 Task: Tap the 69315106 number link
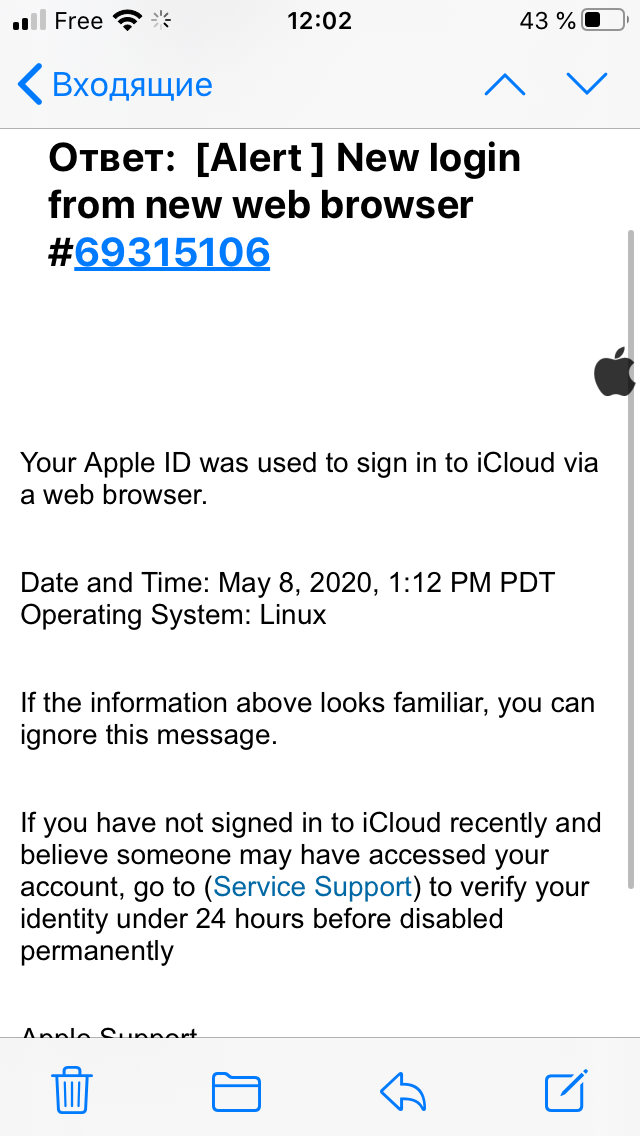[172, 253]
